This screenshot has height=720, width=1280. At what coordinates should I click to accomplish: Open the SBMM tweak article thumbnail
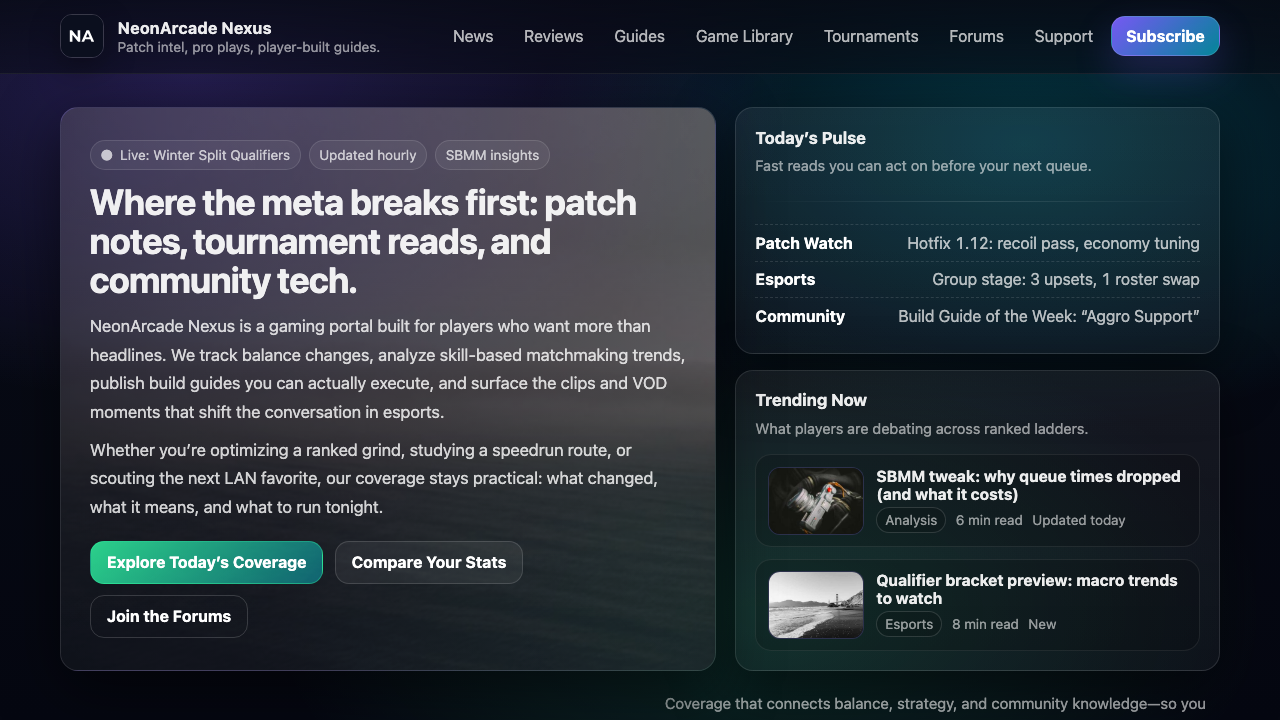click(x=815, y=500)
